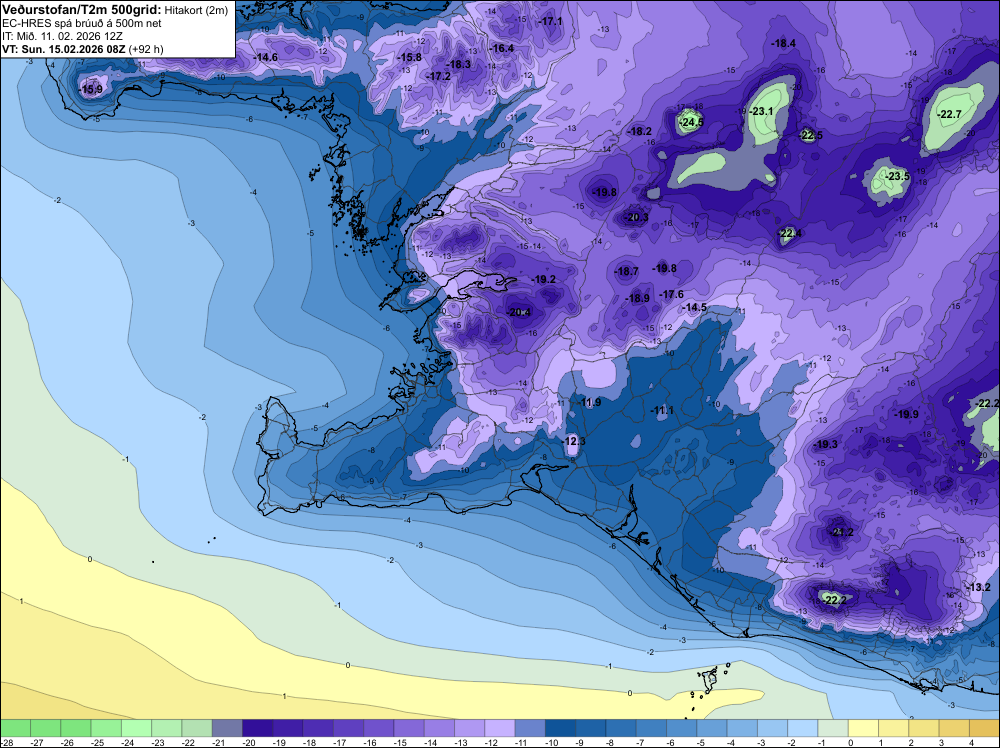Click the -5 label on the colour scale
1000x748 pixels.
pos(699,742)
